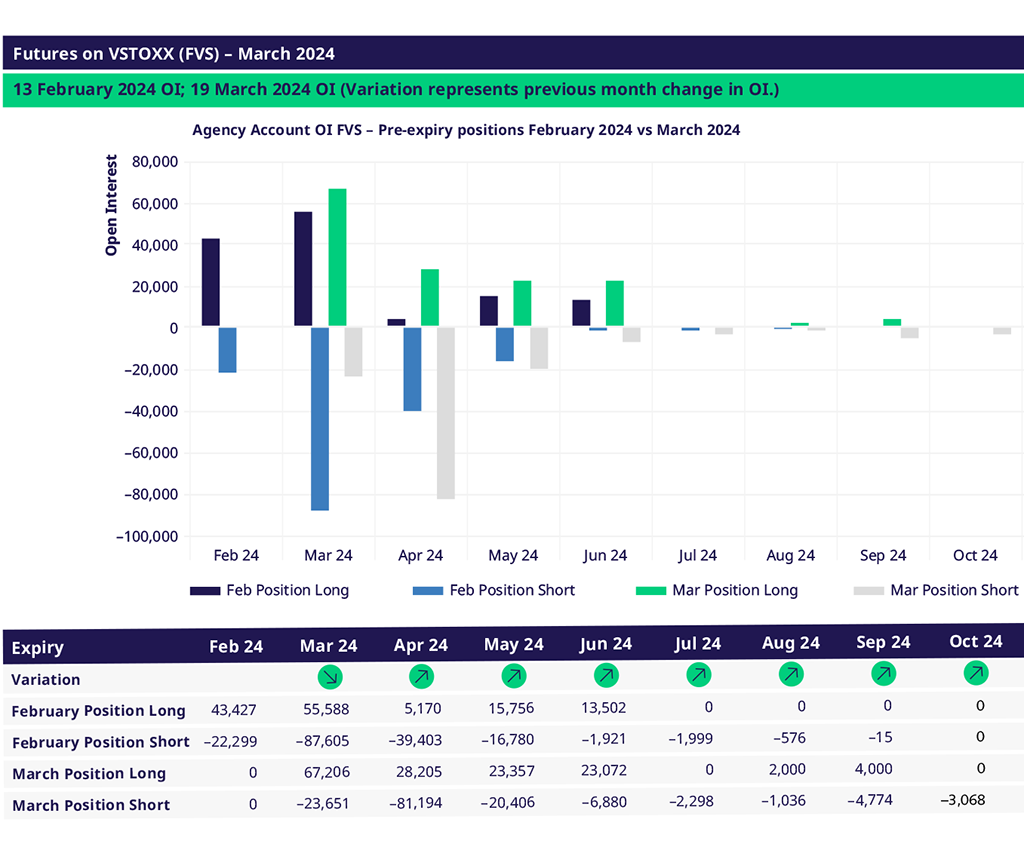Image resolution: width=1024 pixels, height=844 pixels.
Task: Click the value 43,427 in the table
Action: [x=233, y=710]
